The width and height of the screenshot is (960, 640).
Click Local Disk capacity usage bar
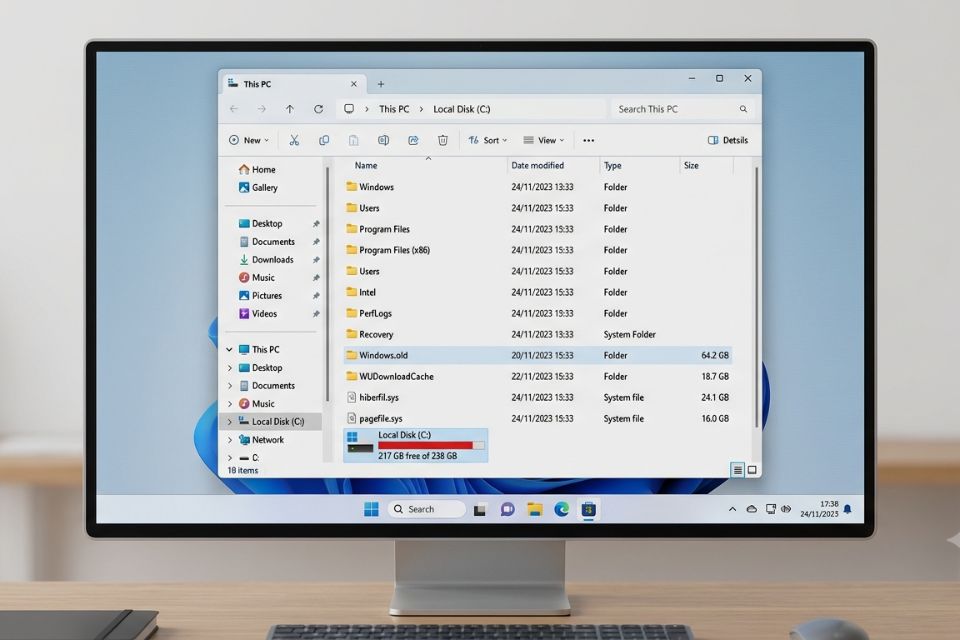tap(431, 445)
